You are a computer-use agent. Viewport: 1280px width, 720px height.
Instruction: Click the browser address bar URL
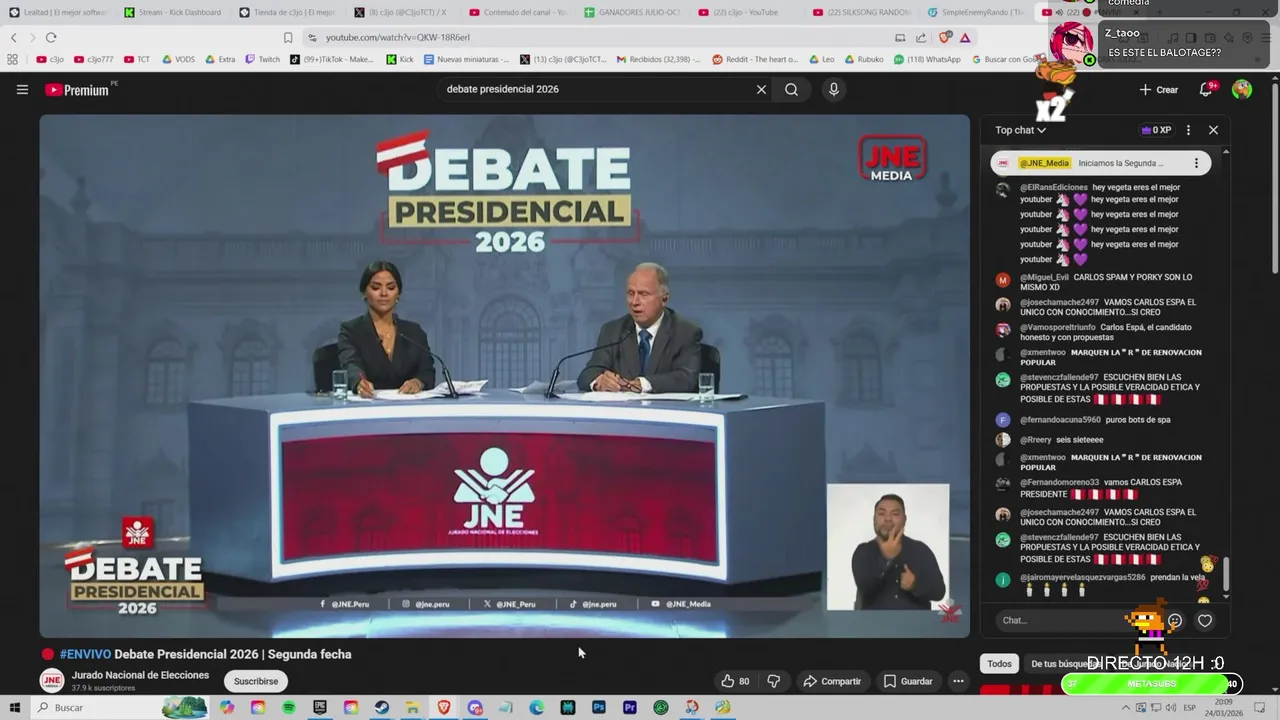(398, 37)
